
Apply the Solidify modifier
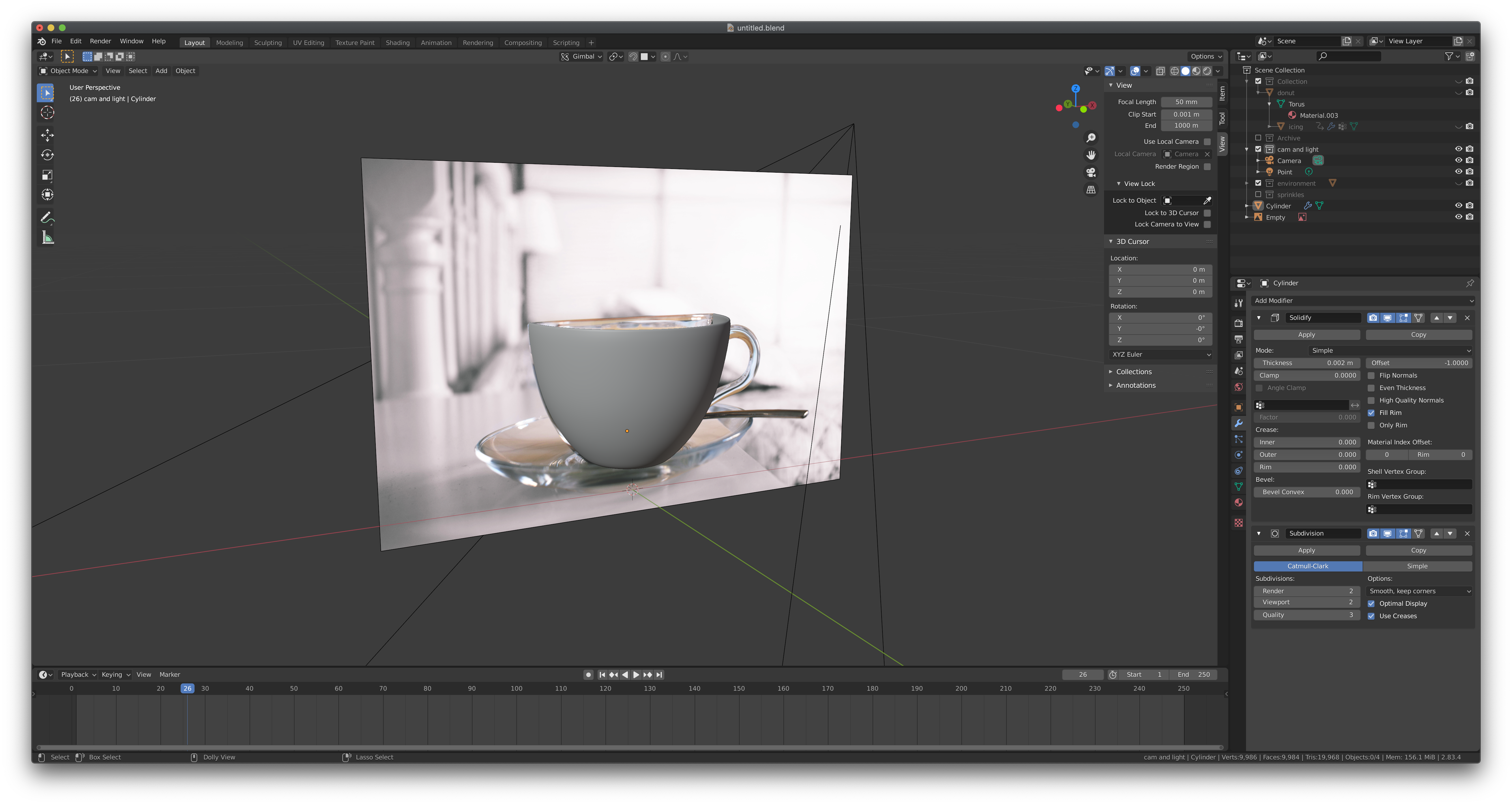point(1307,335)
